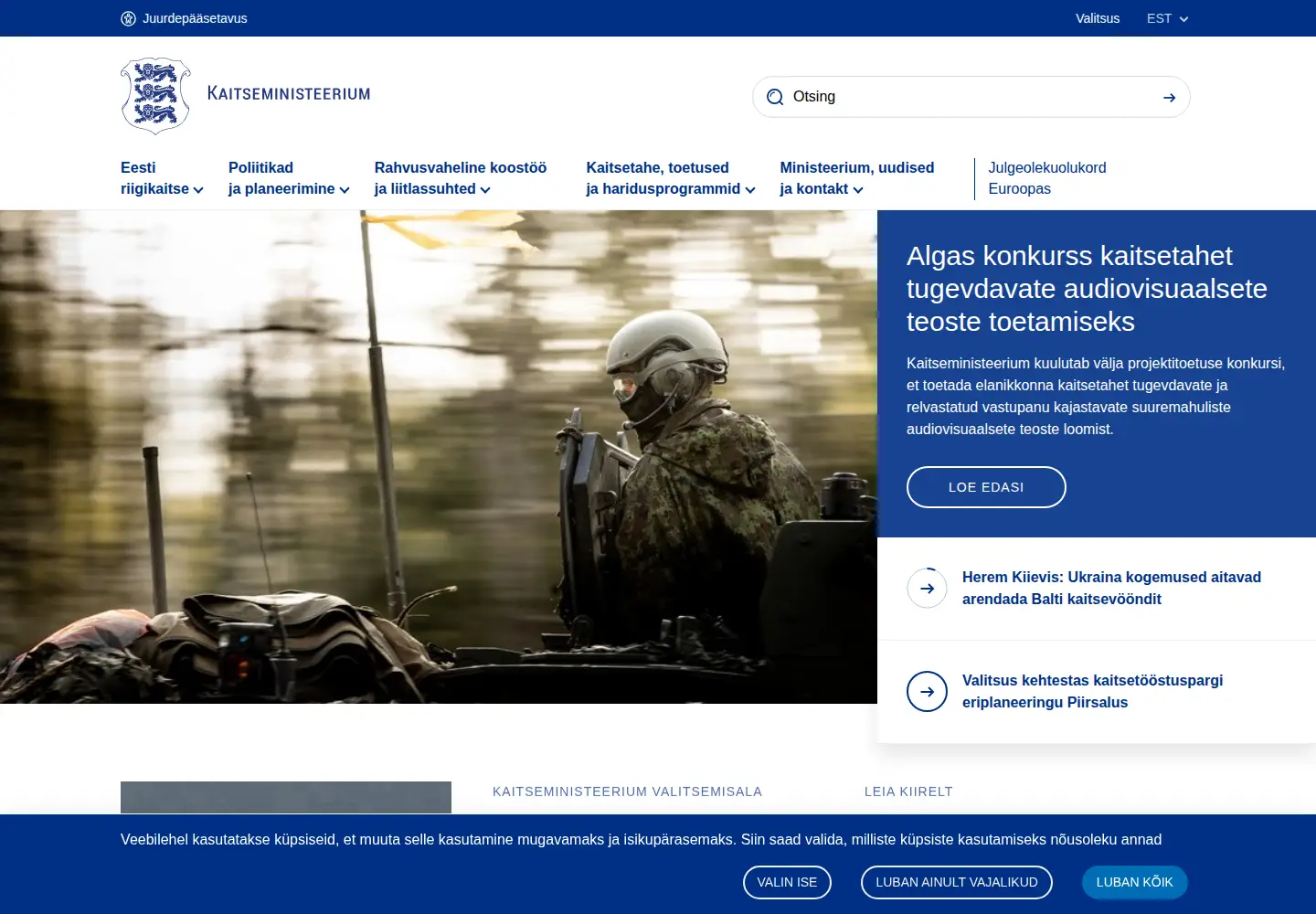Click the accessibility icon beside Juurdepääsetavus
The width and height of the screenshot is (1316, 914).
click(128, 18)
